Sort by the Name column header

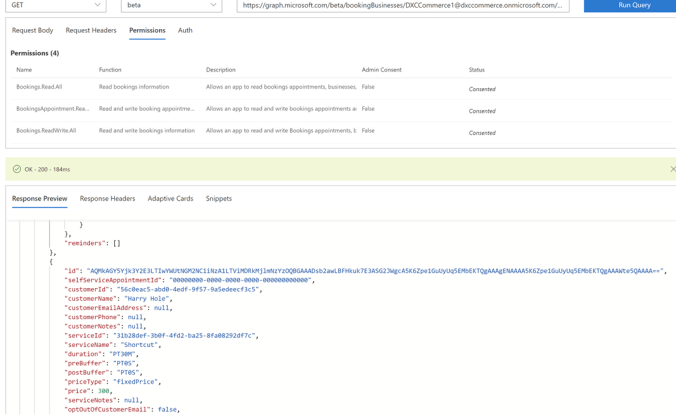click(x=24, y=70)
